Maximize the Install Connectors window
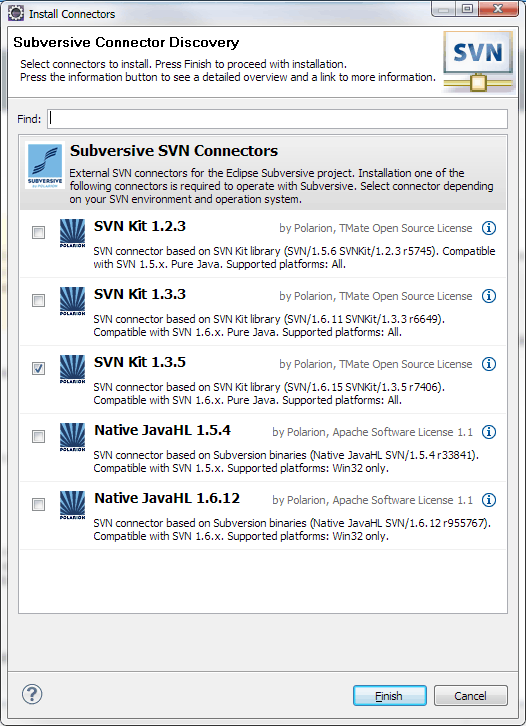 pos(467,9)
